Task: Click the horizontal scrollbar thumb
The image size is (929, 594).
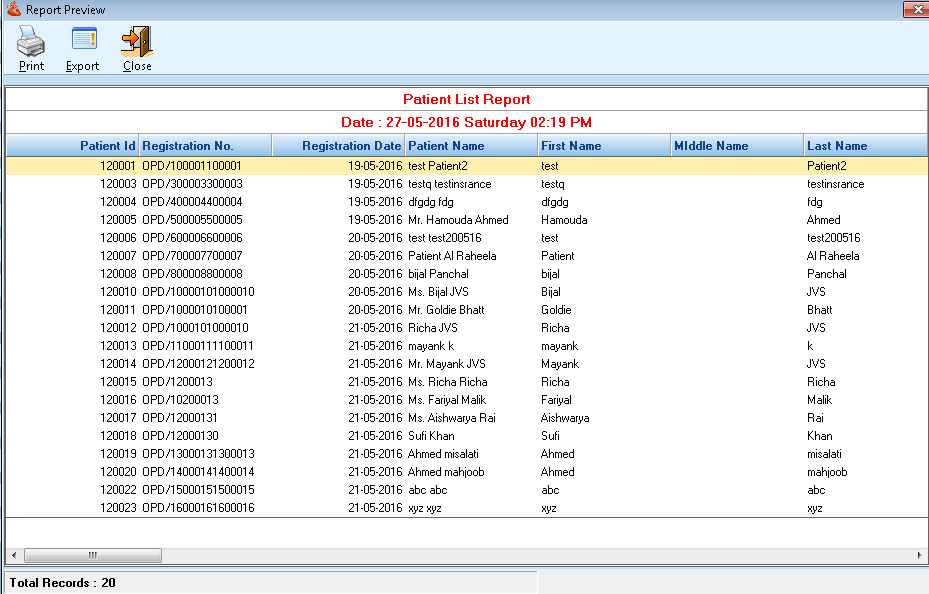Action: (92, 556)
